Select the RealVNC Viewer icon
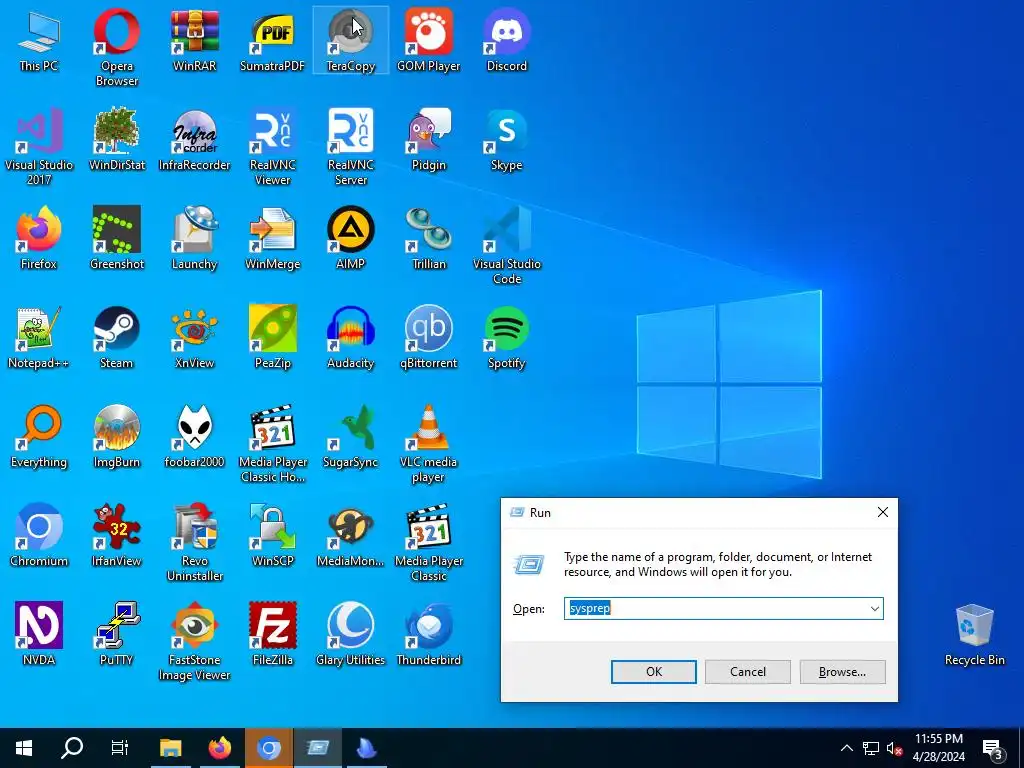Image resolution: width=1024 pixels, height=768 pixels. point(272,146)
